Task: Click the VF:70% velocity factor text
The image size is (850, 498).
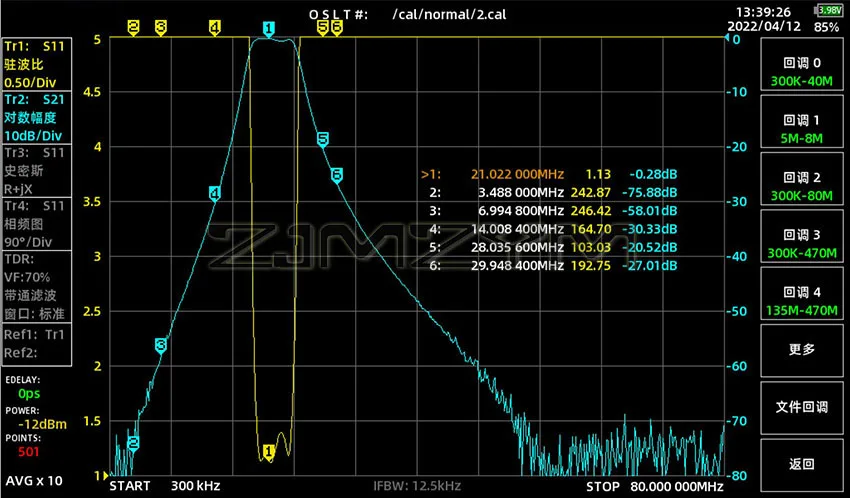Action: pos(27,277)
